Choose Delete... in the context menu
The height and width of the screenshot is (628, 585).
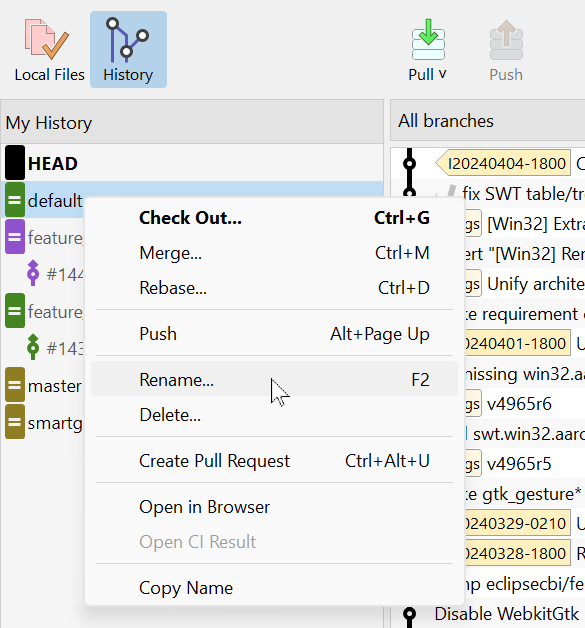[274, 415]
